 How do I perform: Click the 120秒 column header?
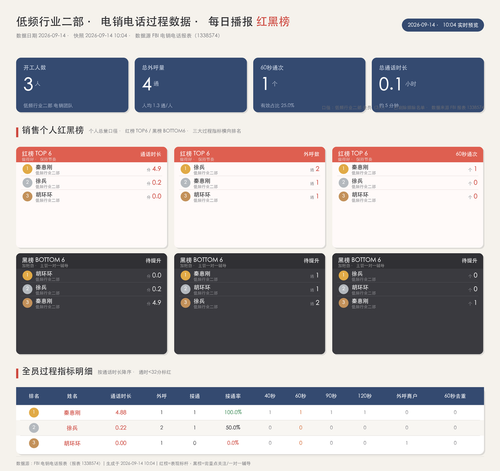[x=364, y=396]
